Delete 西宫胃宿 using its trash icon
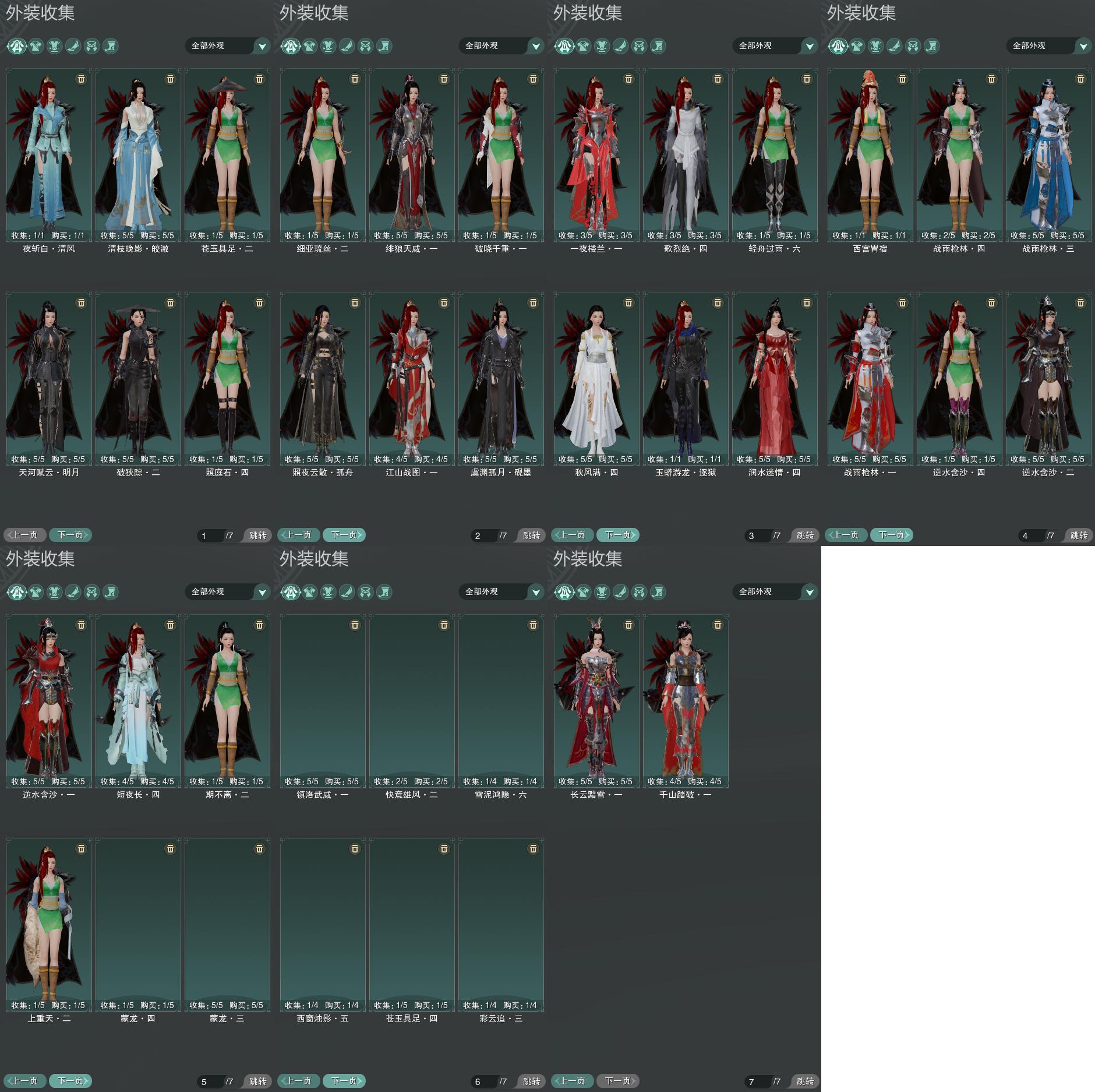Screen dimensions: 1095x1092 pyautogui.click(x=902, y=79)
